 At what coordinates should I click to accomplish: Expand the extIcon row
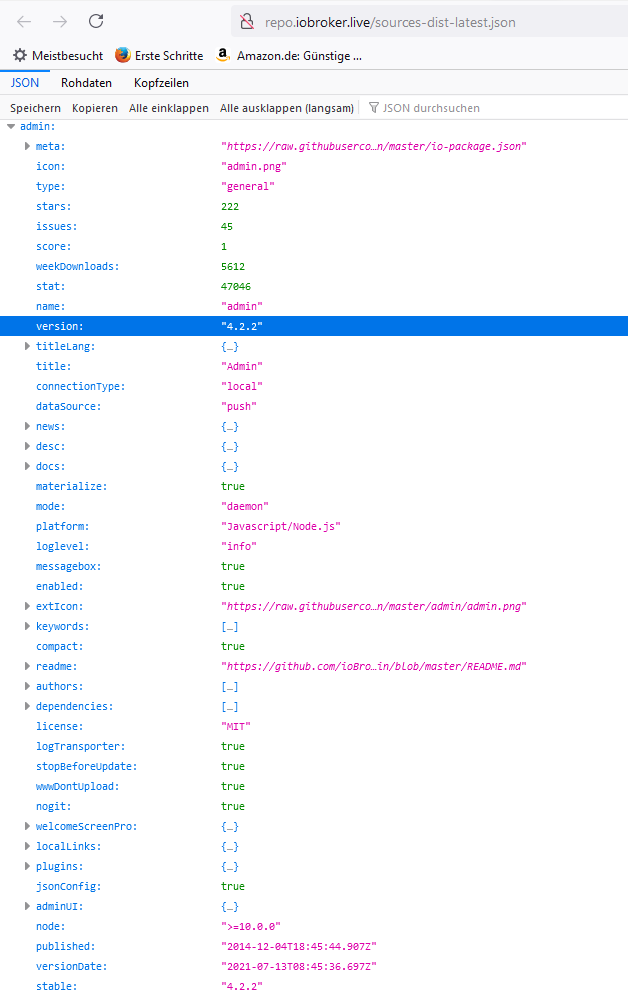(27, 606)
